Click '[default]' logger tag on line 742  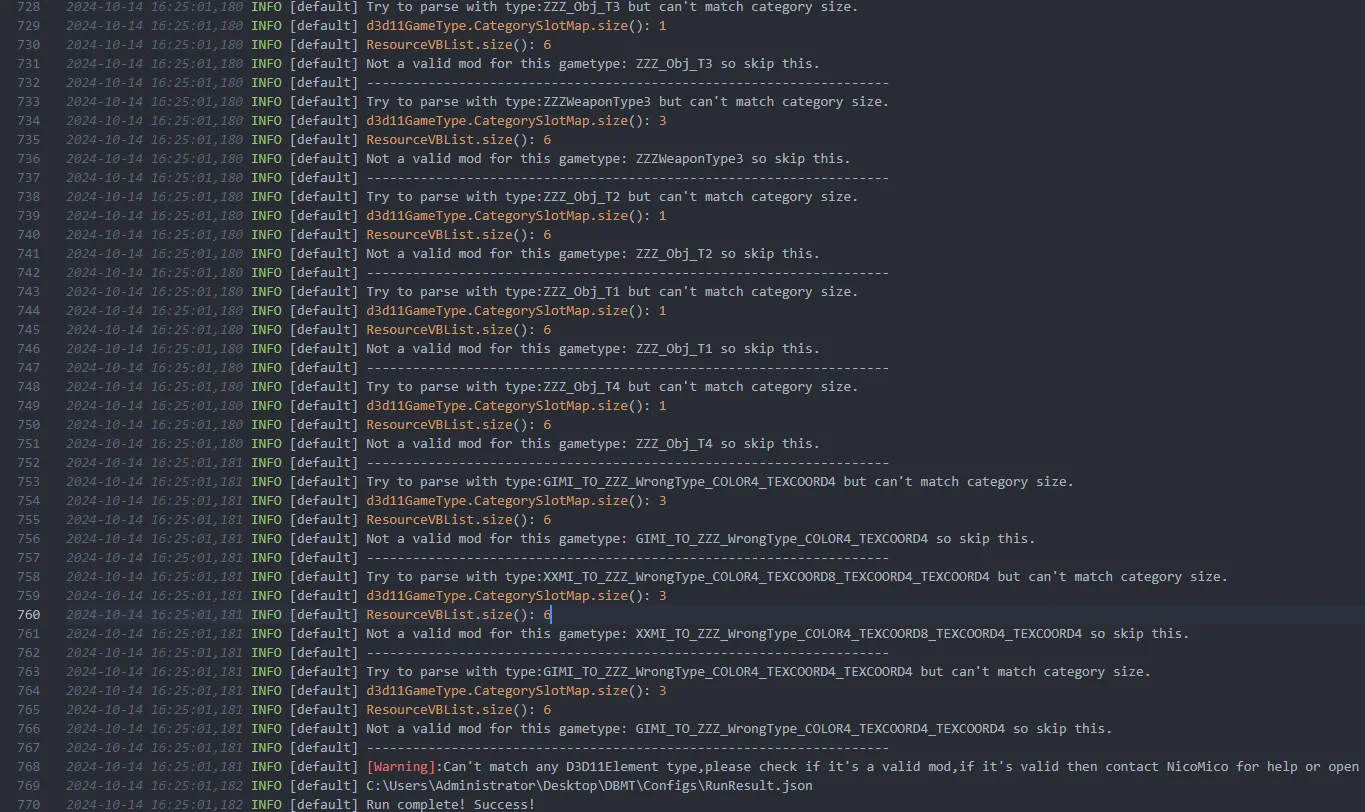tap(324, 273)
